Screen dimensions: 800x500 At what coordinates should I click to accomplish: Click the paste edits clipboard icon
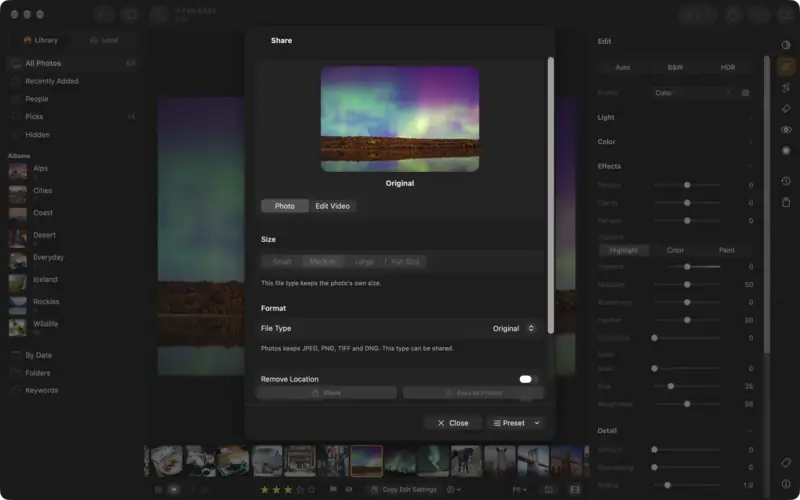pyautogui.click(x=786, y=202)
